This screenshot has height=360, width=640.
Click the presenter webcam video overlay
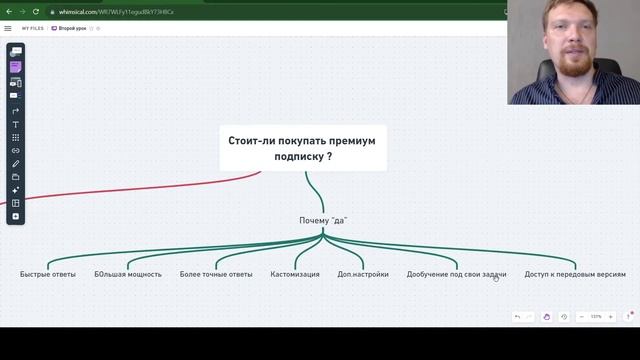(x=573, y=52)
